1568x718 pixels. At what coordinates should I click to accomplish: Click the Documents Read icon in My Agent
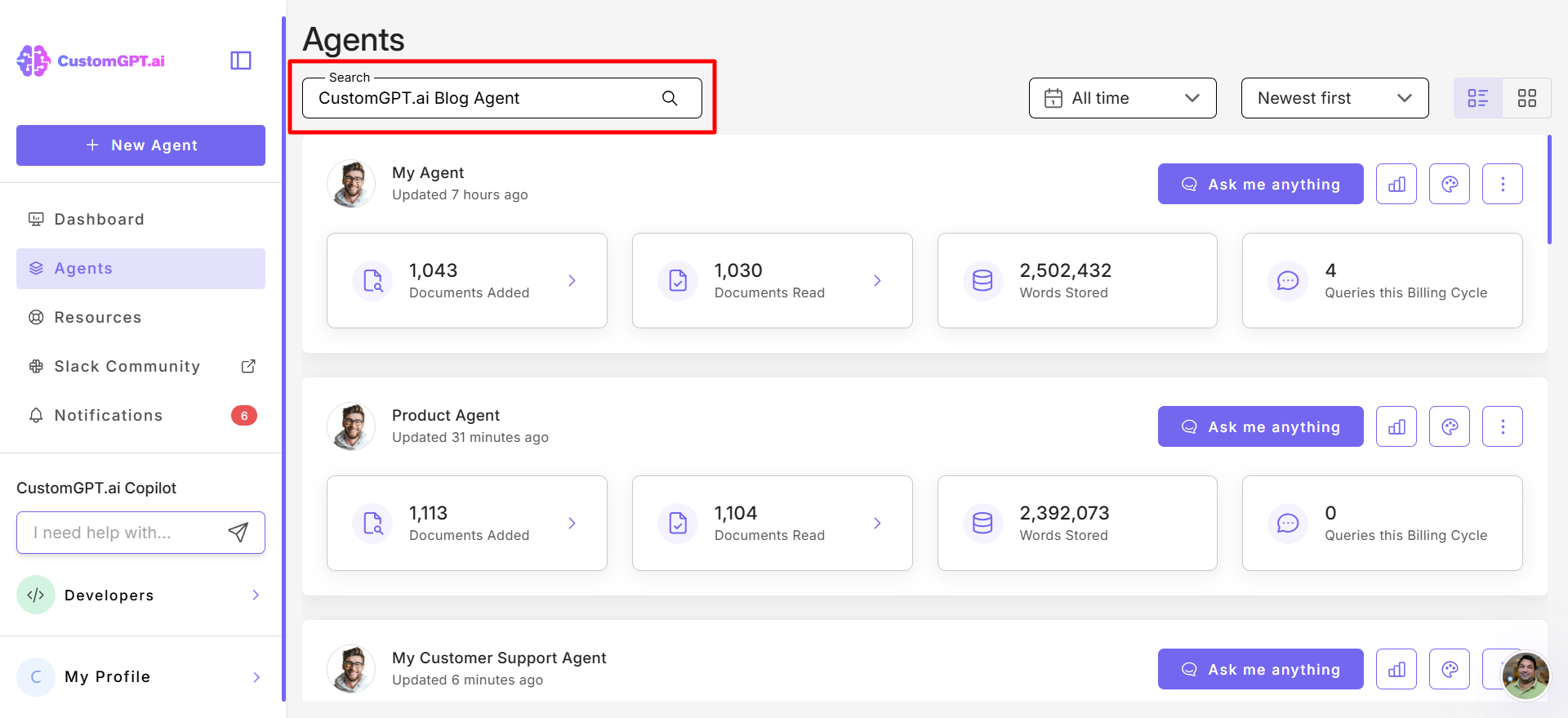[678, 281]
